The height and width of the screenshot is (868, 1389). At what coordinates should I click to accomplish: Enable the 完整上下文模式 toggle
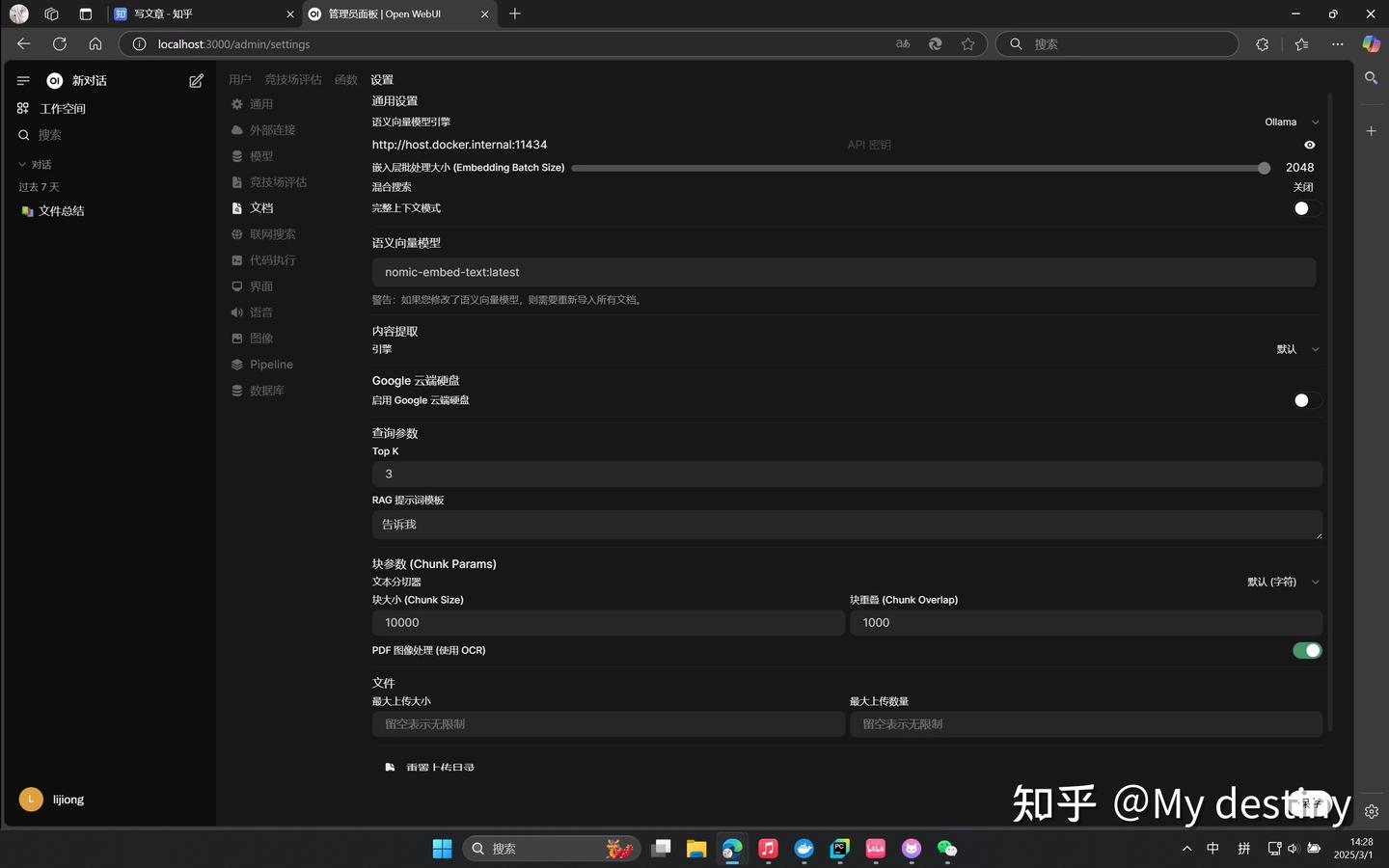pos(1306,208)
